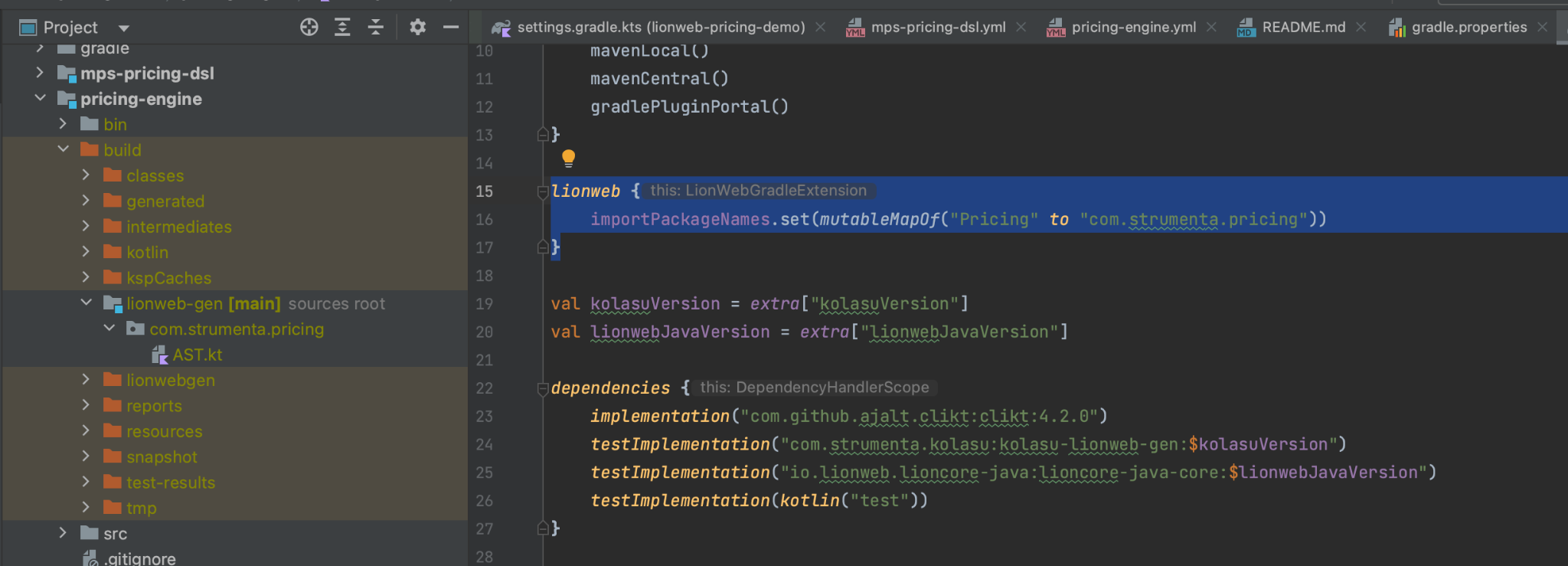Click the com.strumenta.pricing package icon
The width and height of the screenshot is (1568, 566).
136,329
